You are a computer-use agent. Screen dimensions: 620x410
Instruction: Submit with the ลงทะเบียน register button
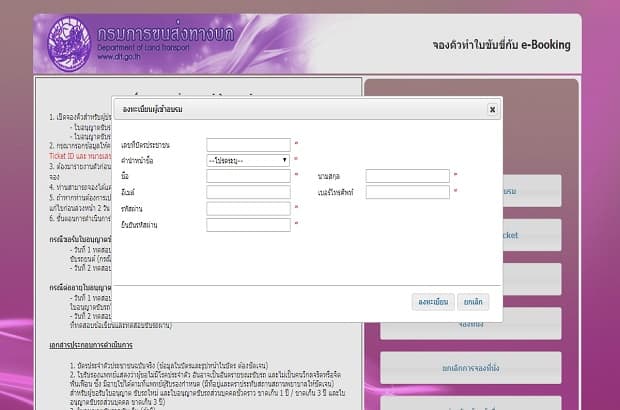(433, 302)
